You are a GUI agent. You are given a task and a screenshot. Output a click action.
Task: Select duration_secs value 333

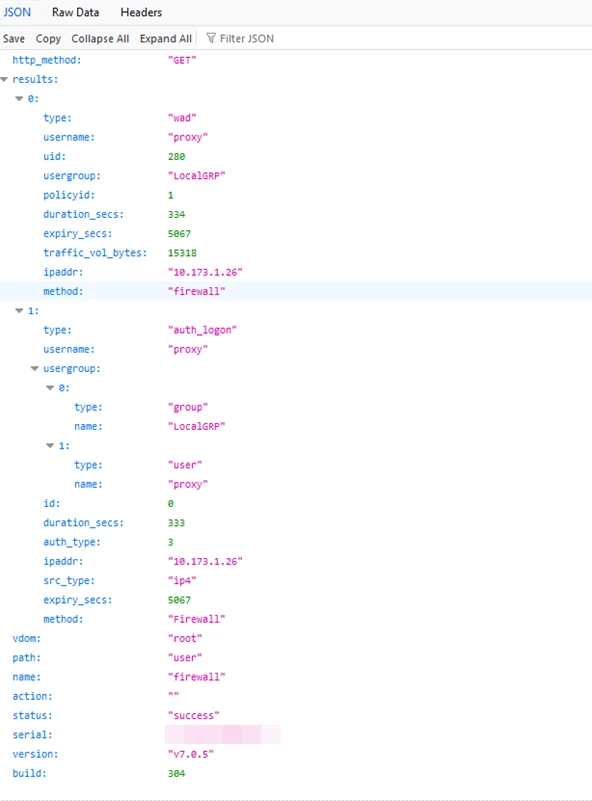tap(176, 523)
